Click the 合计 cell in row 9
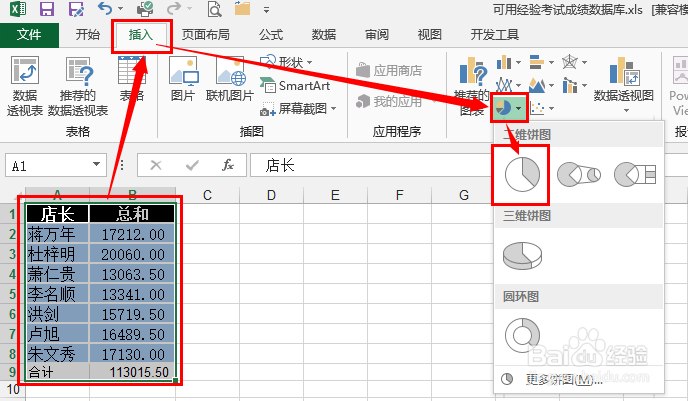The height and width of the screenshot is (401, 688). pyautogui.click(x=57, y=372)
